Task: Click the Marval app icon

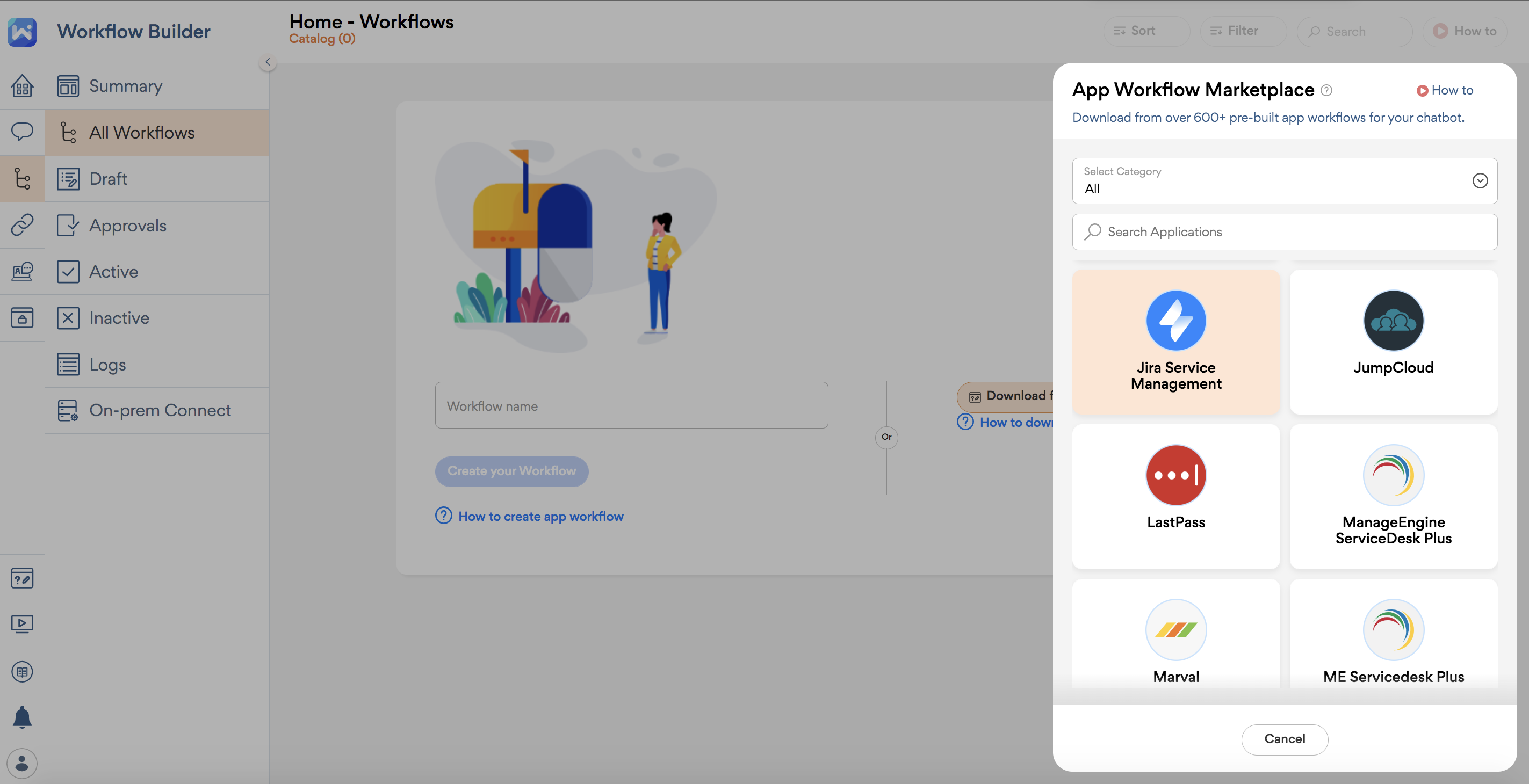Action: [x=1175, y=629]
